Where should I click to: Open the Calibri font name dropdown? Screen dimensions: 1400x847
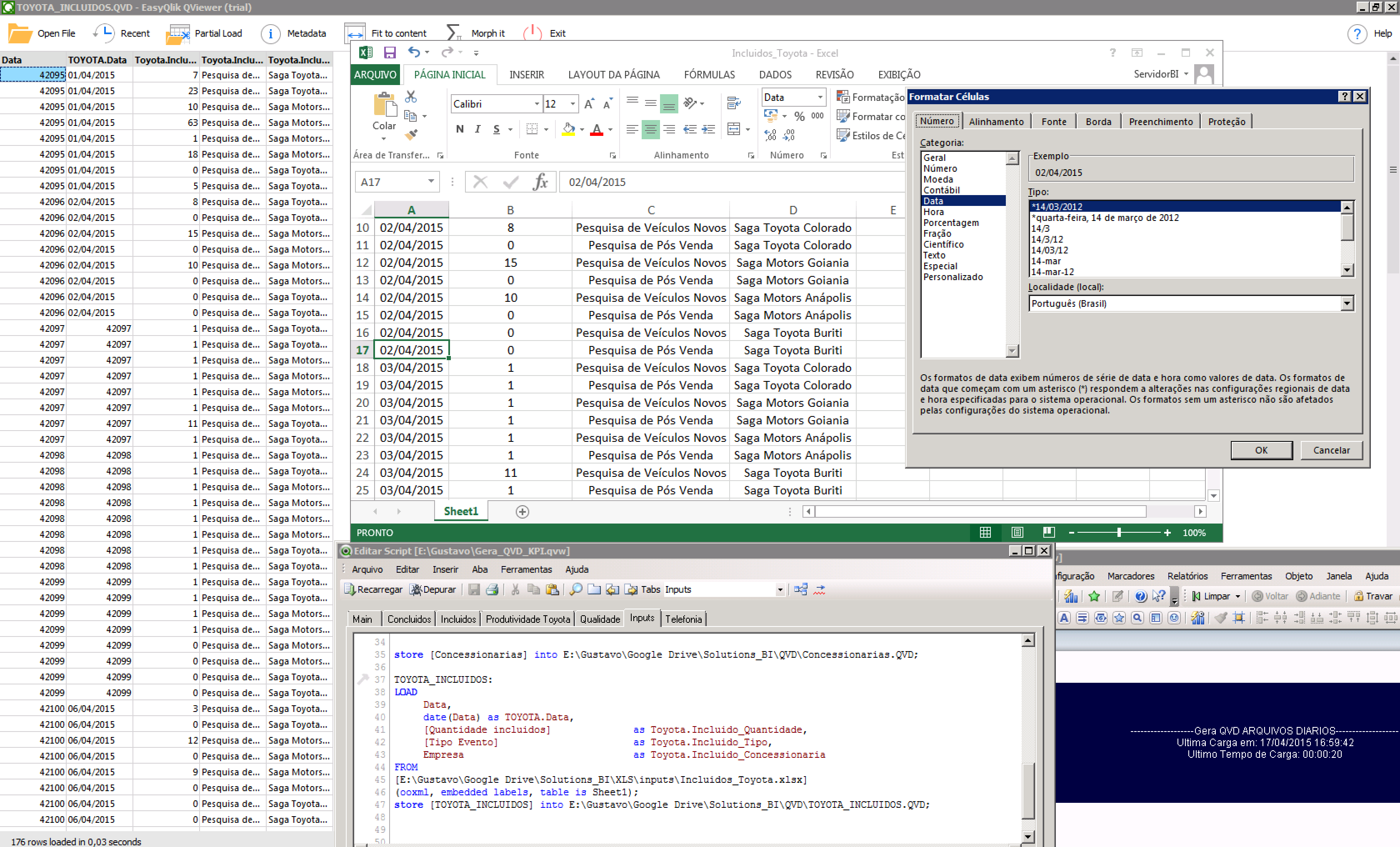(x=537, y=104)
